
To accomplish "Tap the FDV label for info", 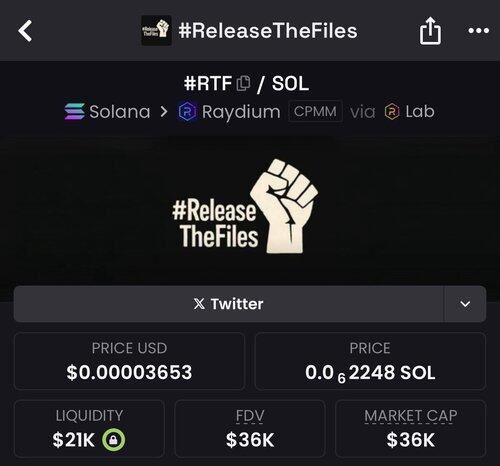I will (x=250, y=416).
